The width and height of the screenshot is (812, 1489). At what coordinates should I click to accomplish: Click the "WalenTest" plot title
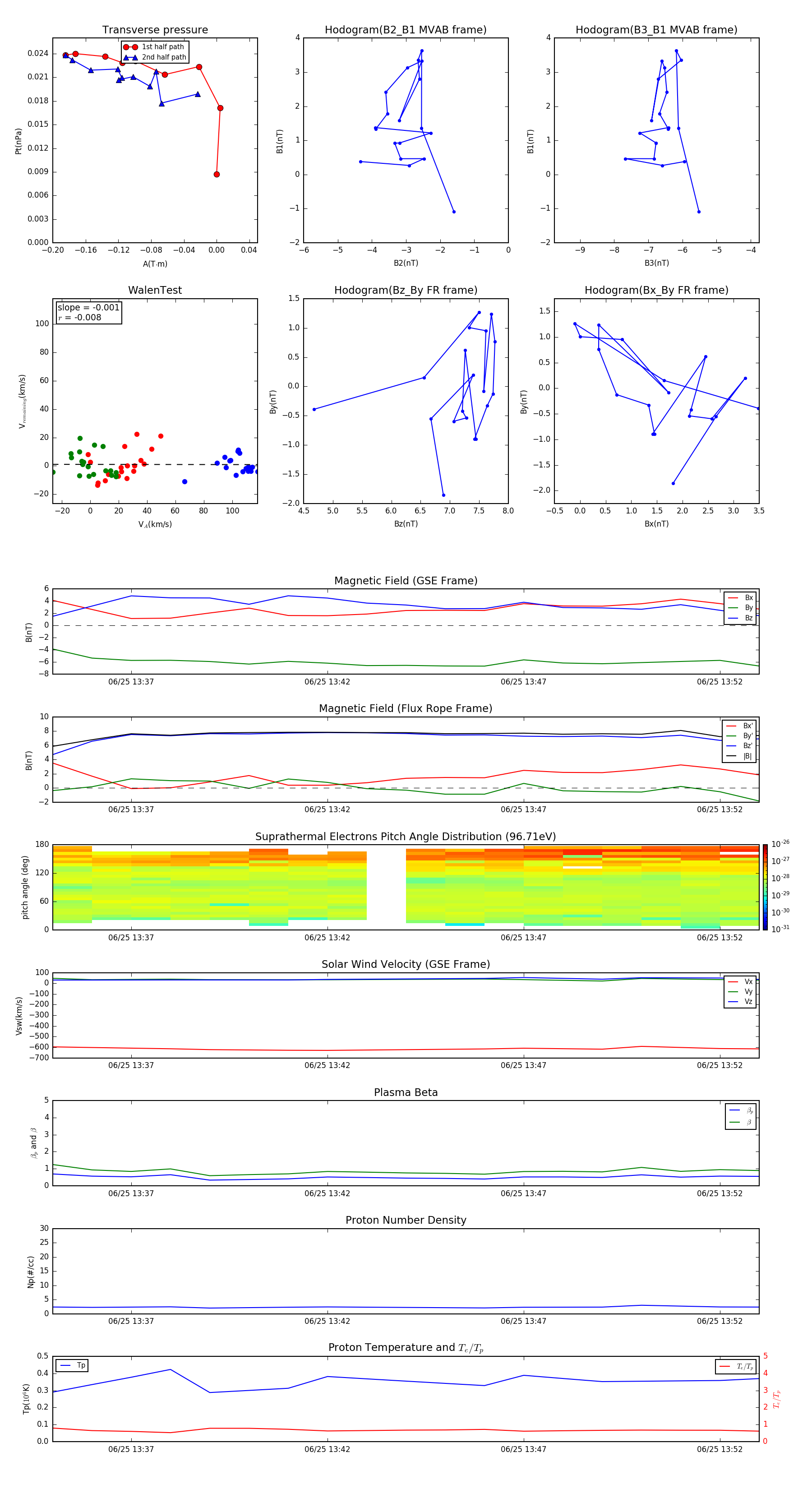pyautogui.click(x=155, y=290)
